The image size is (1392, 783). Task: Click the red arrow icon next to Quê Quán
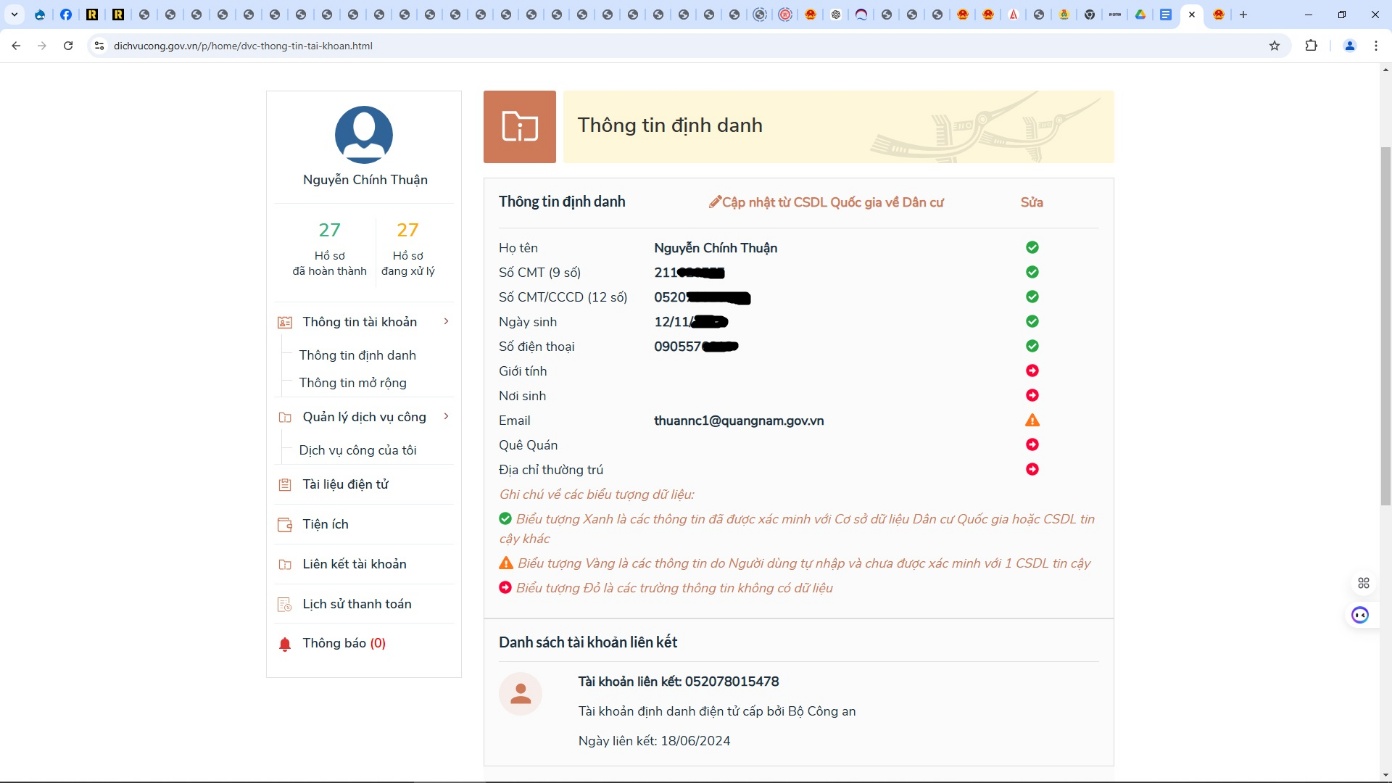tap(1032, 445)
